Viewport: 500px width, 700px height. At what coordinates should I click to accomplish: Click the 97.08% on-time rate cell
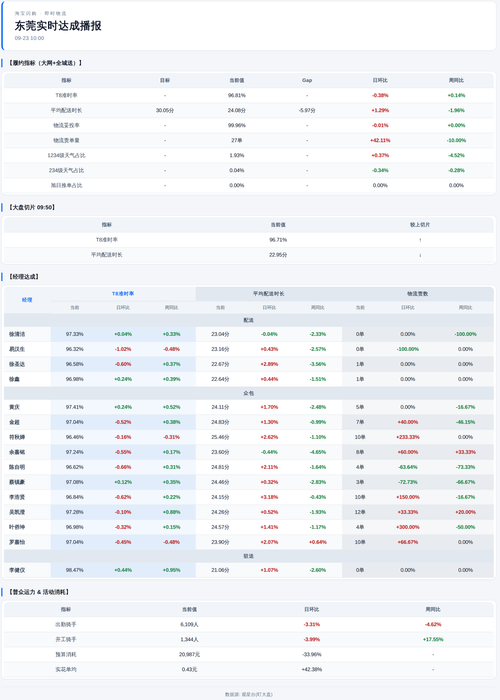coord(75,482)
